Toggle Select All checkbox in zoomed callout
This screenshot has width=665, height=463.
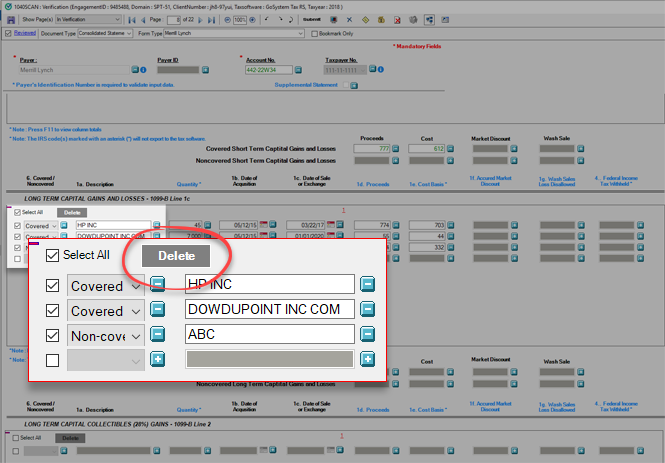(x=53, y=255)
